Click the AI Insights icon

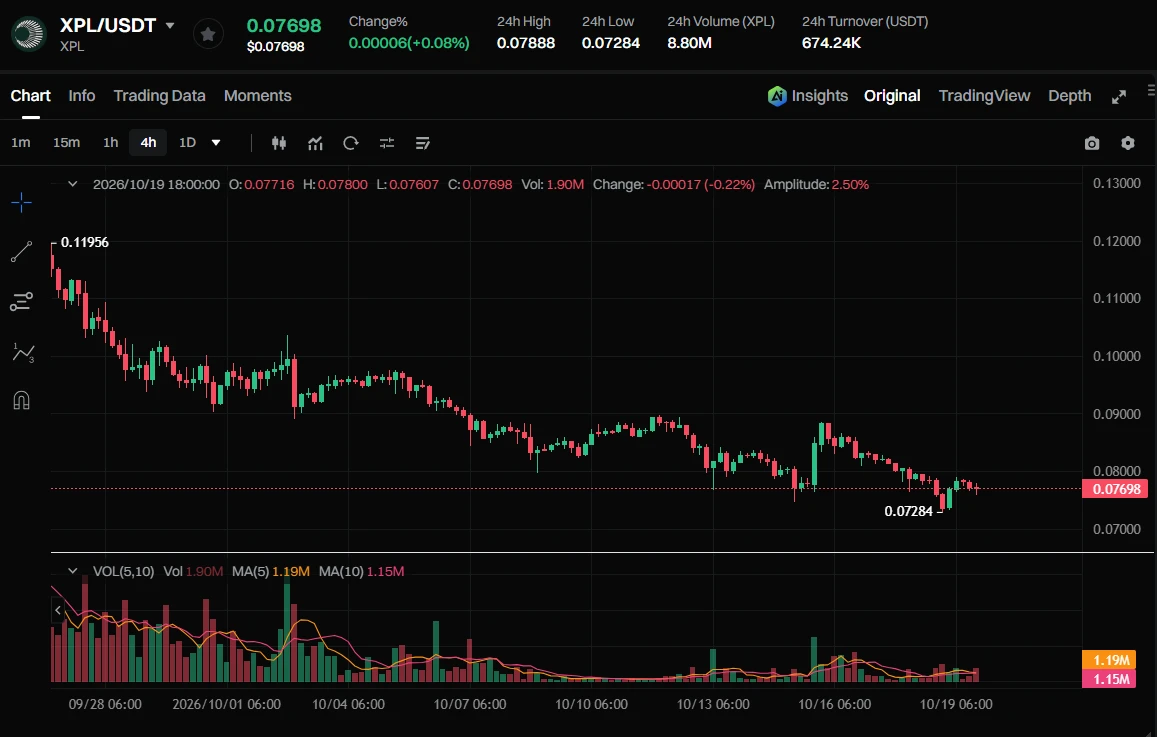[777, 96]
